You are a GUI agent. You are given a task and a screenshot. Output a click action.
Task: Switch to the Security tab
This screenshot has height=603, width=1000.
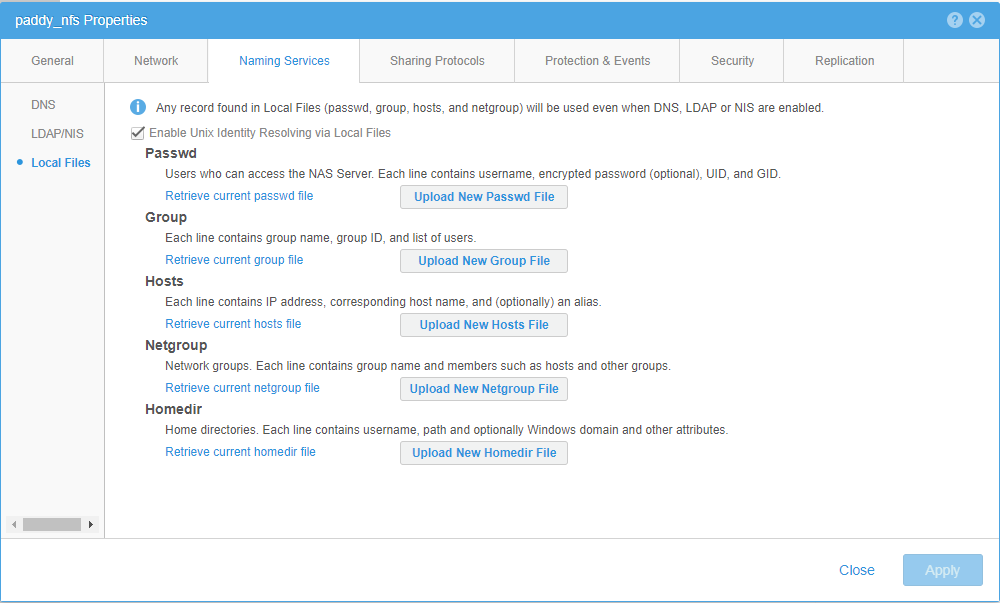point(731,60)
